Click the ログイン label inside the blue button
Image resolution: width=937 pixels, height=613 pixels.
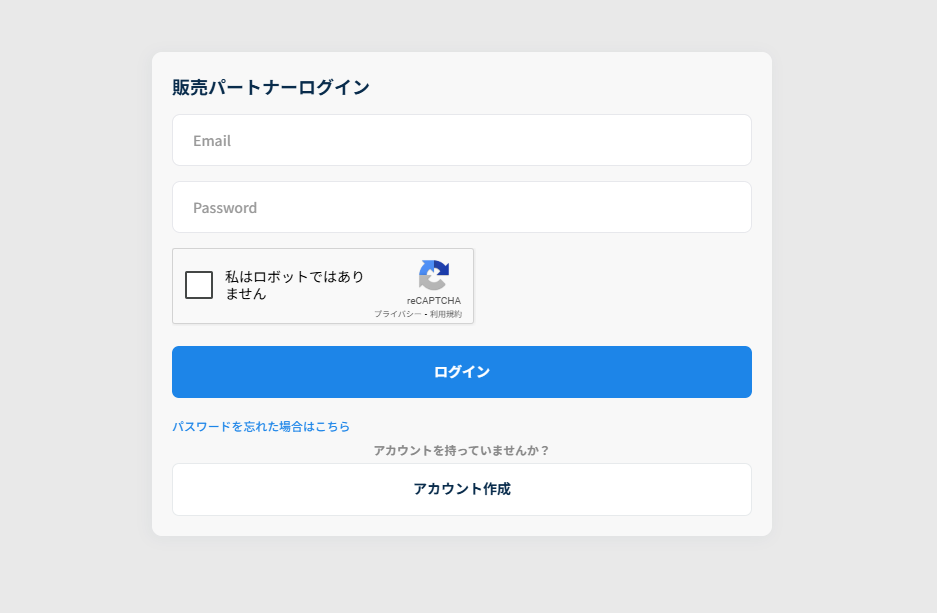pos(462,372)
